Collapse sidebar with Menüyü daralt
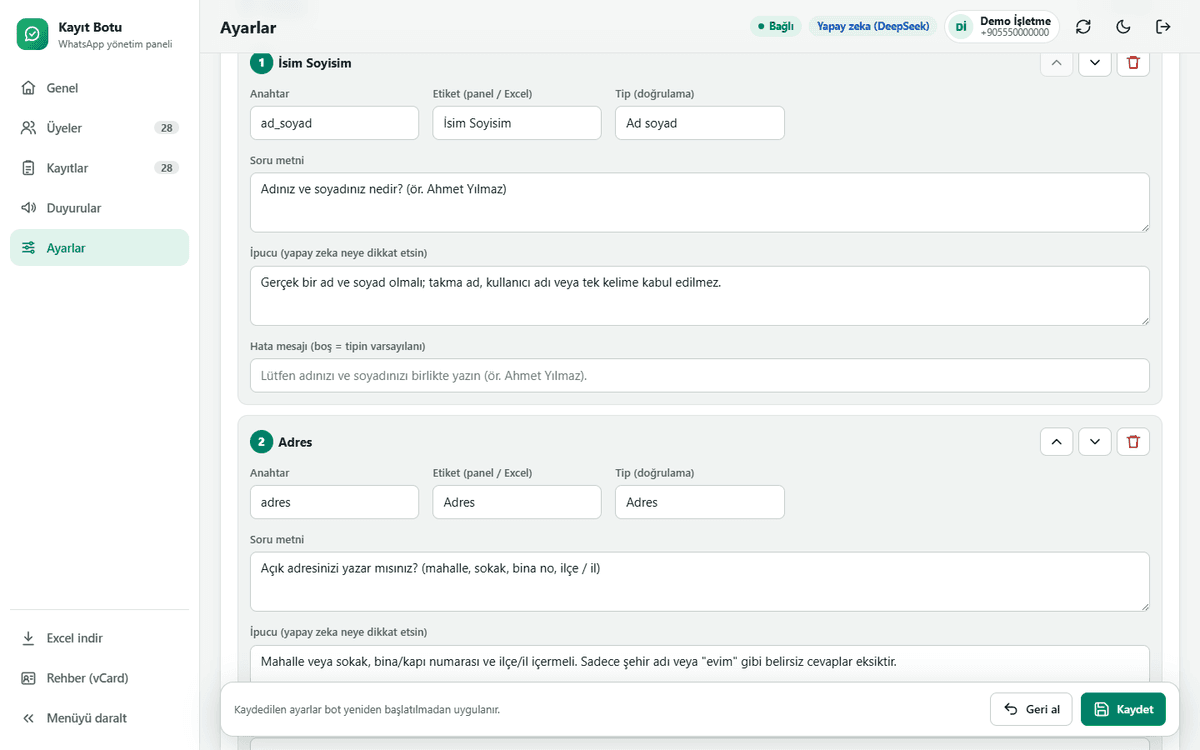 (99, 718)
